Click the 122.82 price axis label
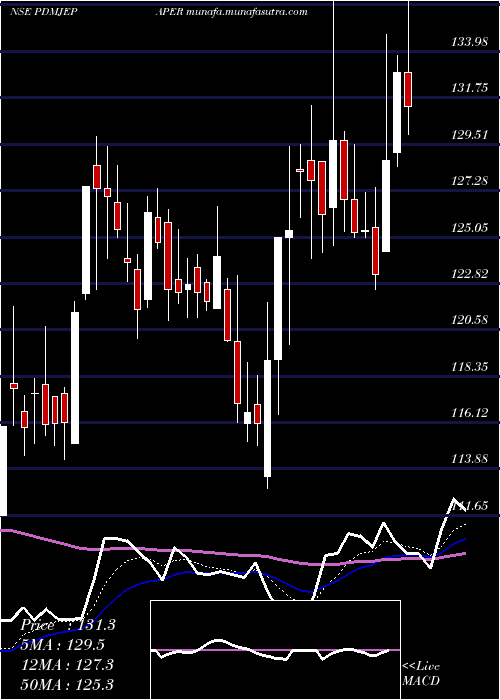 coord(470,274)
